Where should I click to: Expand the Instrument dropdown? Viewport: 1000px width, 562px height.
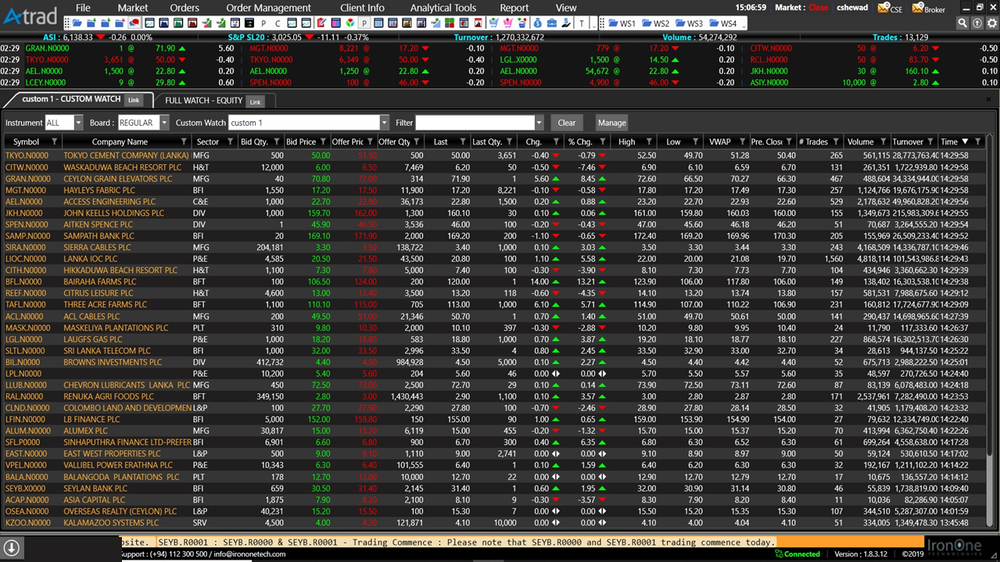(x=80, y=123)
